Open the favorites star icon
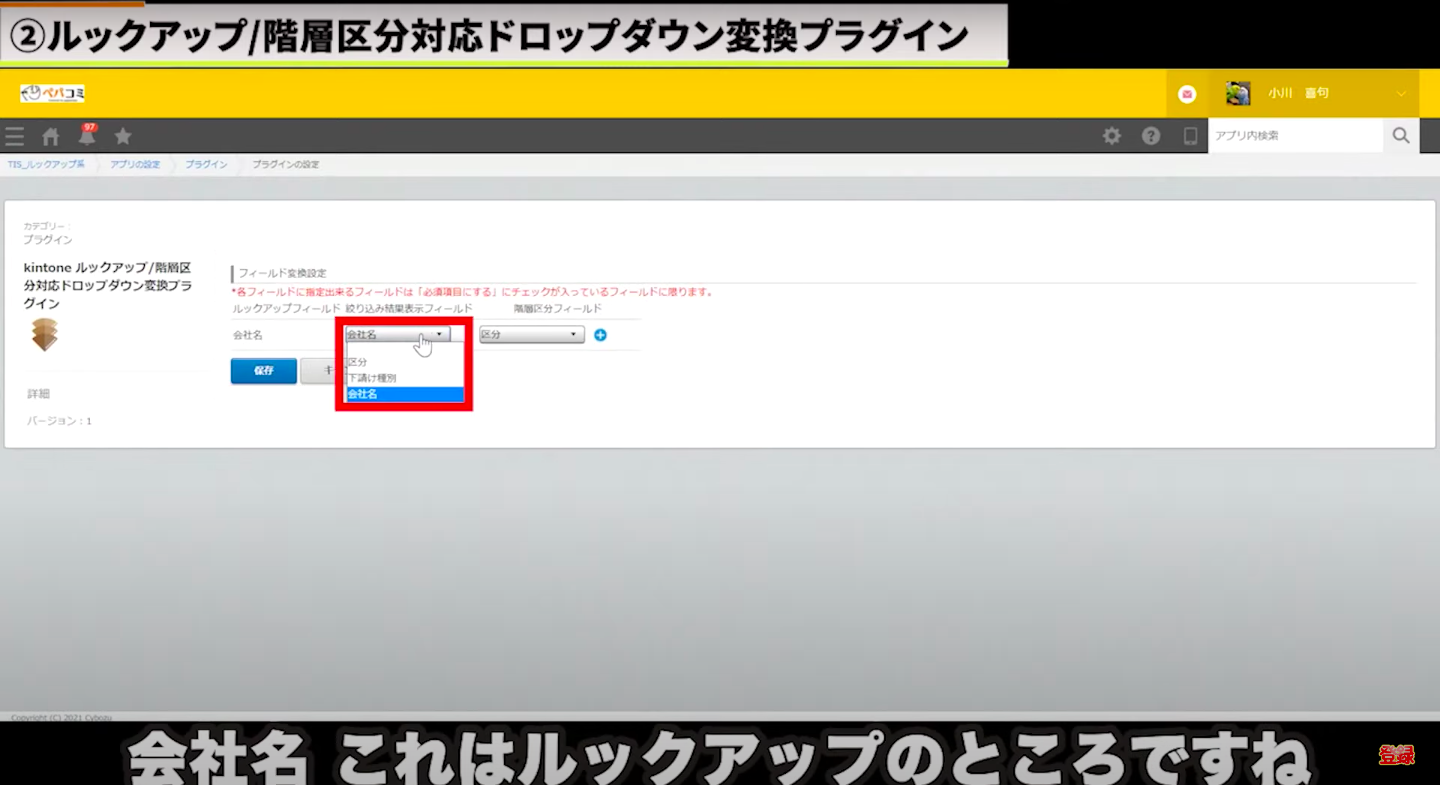This screenshot has height=785, width=1440. pyautogui.click(x=123, y=136)
